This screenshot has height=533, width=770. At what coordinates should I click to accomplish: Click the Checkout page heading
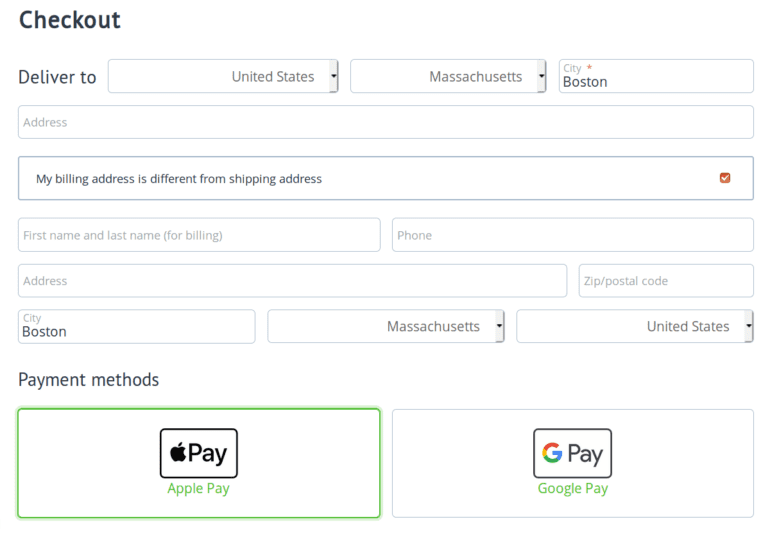pos(69,19)
